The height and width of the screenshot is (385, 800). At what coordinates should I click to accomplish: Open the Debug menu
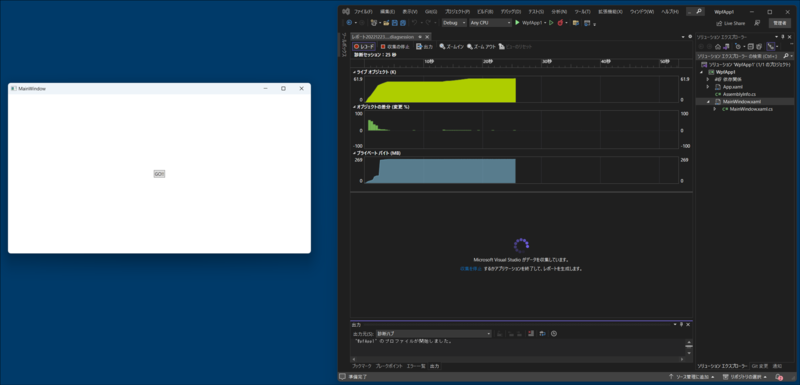pos(511,11)
